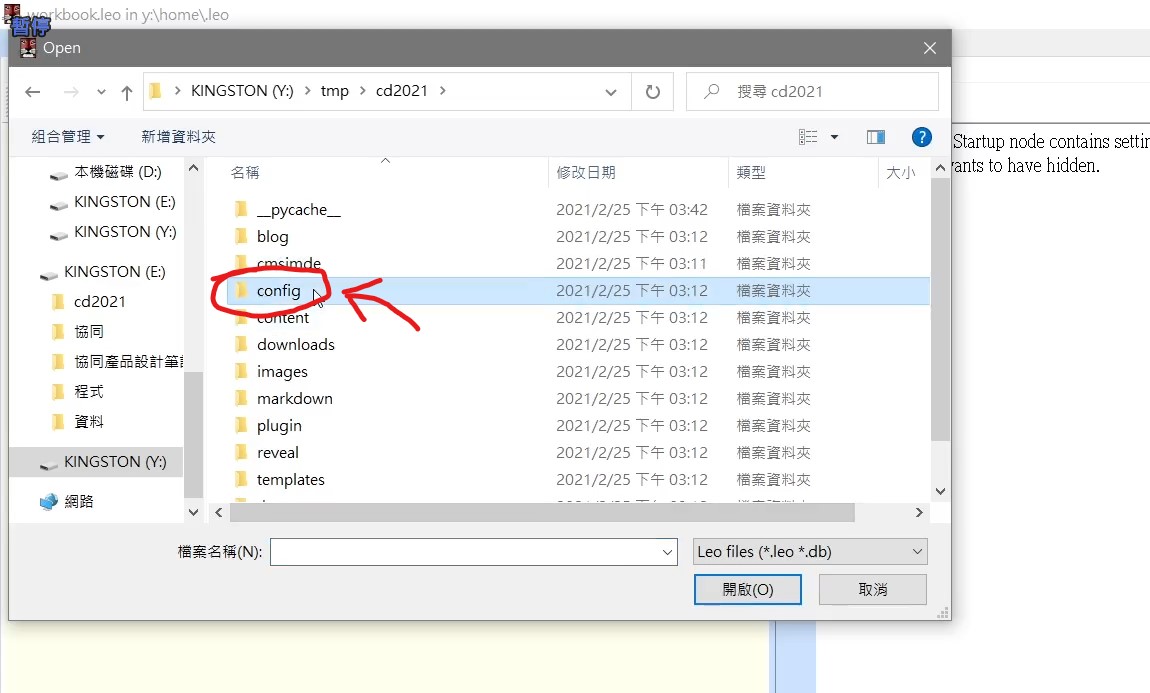Image resolution: width=1150 pixels, height=693 pixels.
Task: Click navigation pane scroll up arrow
Action: pyautogui.click(x=194, y=168)
